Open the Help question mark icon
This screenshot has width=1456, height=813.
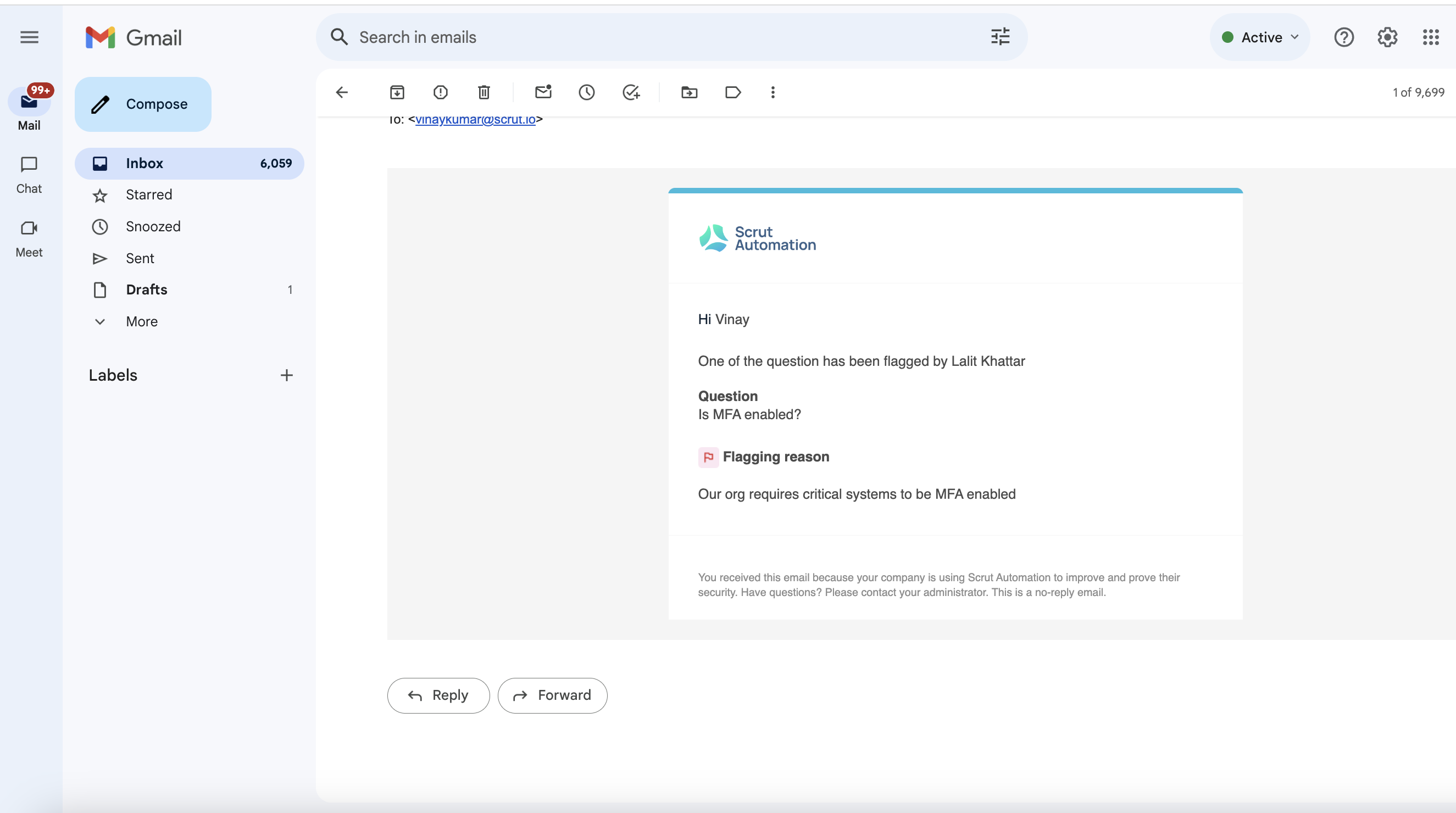click(1343, 37)
